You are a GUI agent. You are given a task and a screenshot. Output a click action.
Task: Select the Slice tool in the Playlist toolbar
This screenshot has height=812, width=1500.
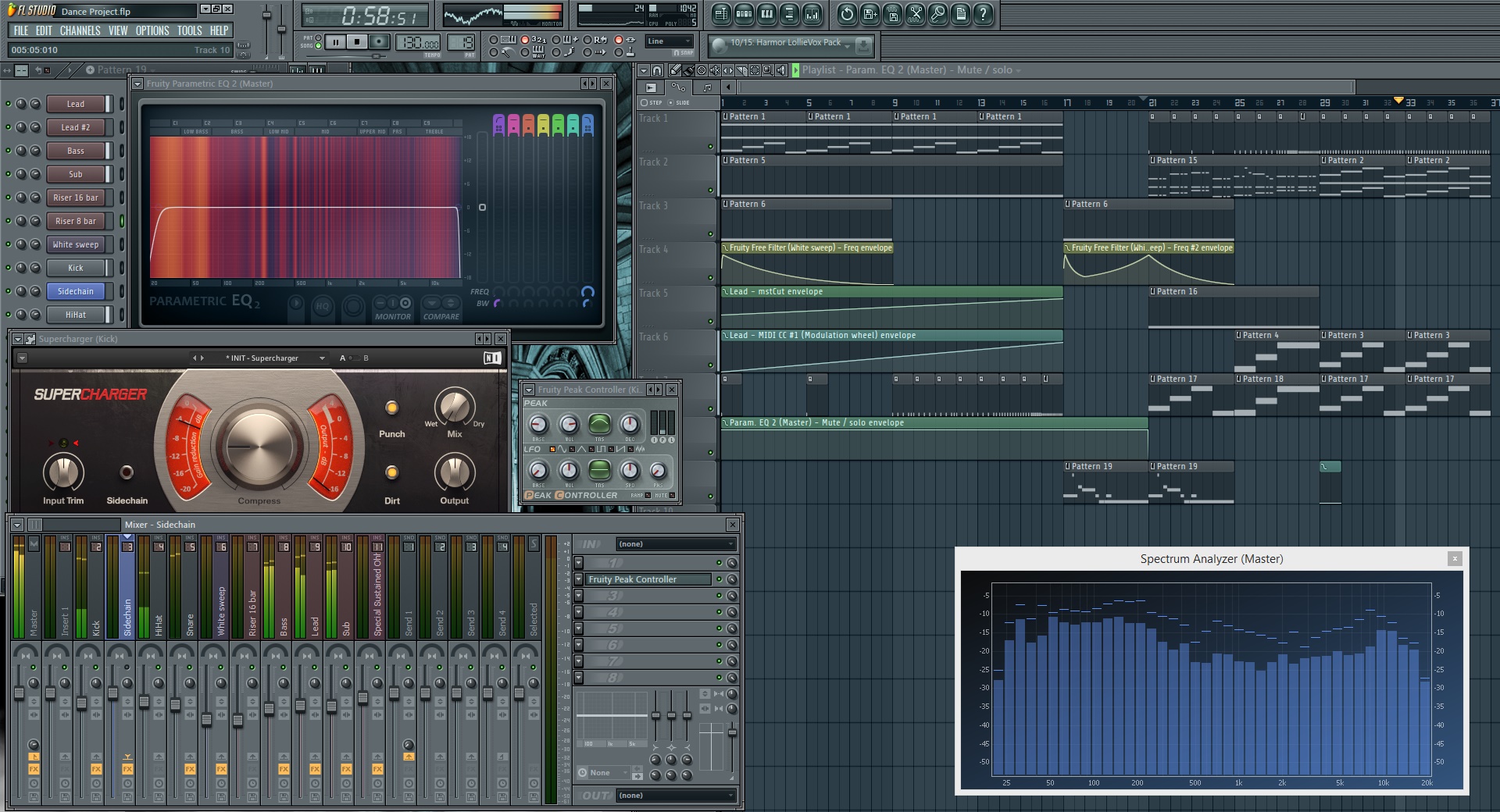click(741, 70)
